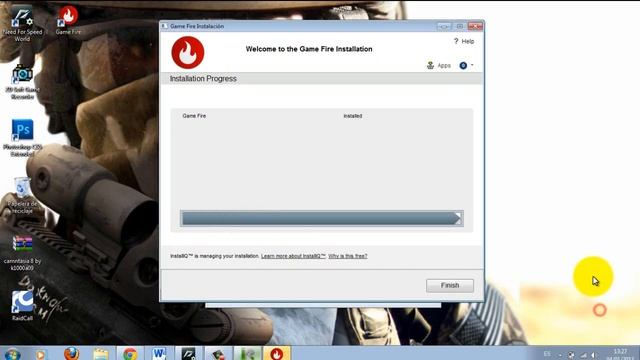Open the Apps menu in installer

point(444,65)
